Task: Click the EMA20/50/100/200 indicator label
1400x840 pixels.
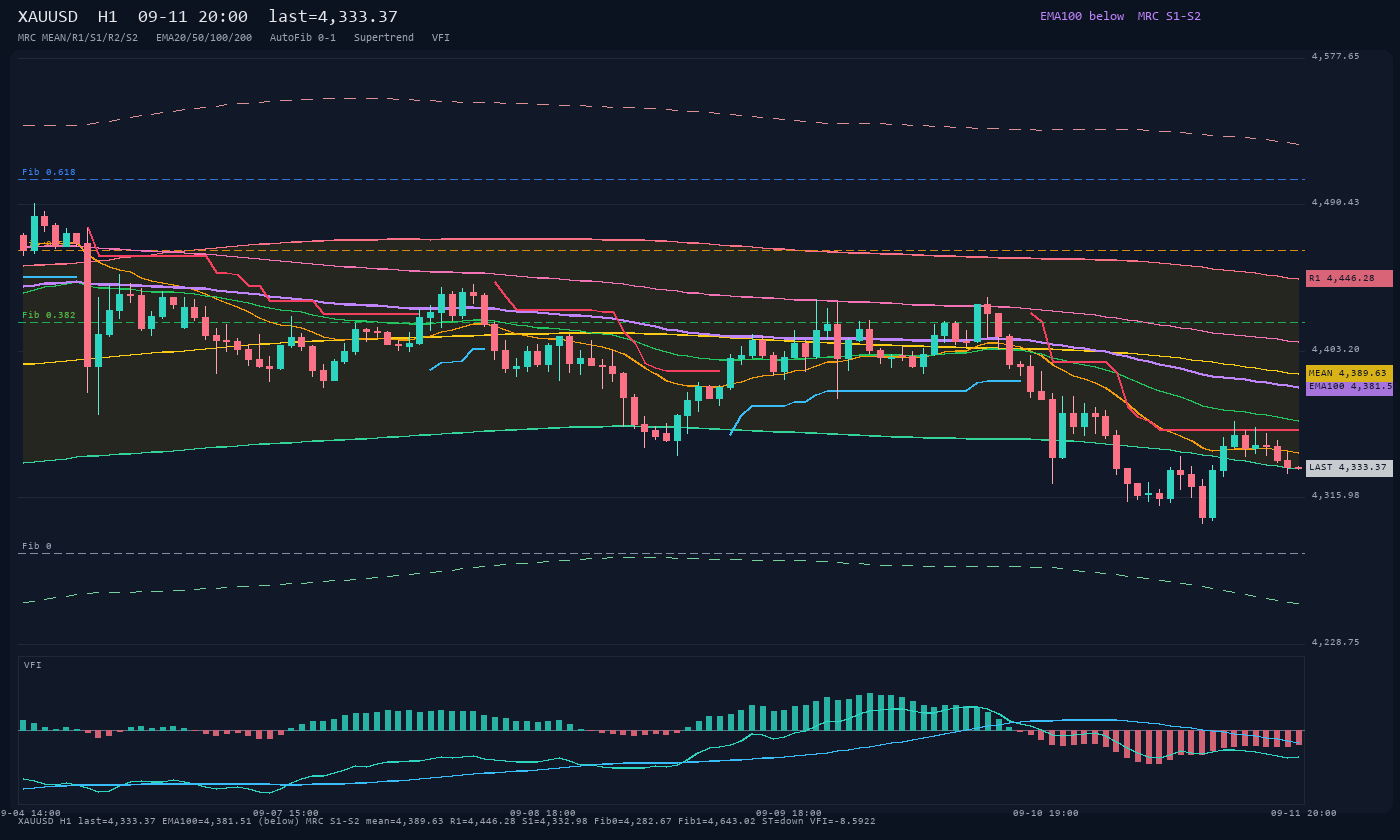Action: (x=204, y=38)
